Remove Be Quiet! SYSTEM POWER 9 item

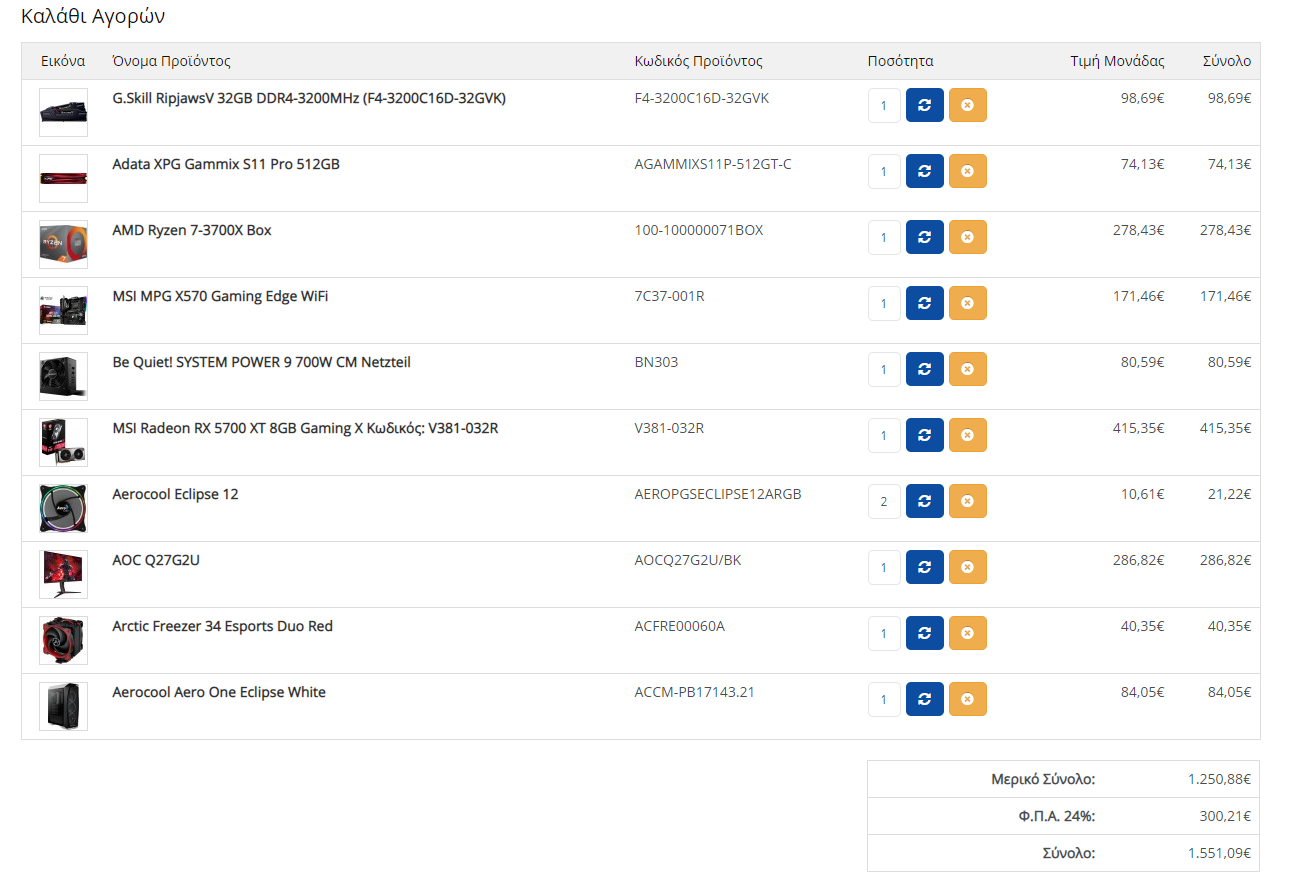coord(968,369)
